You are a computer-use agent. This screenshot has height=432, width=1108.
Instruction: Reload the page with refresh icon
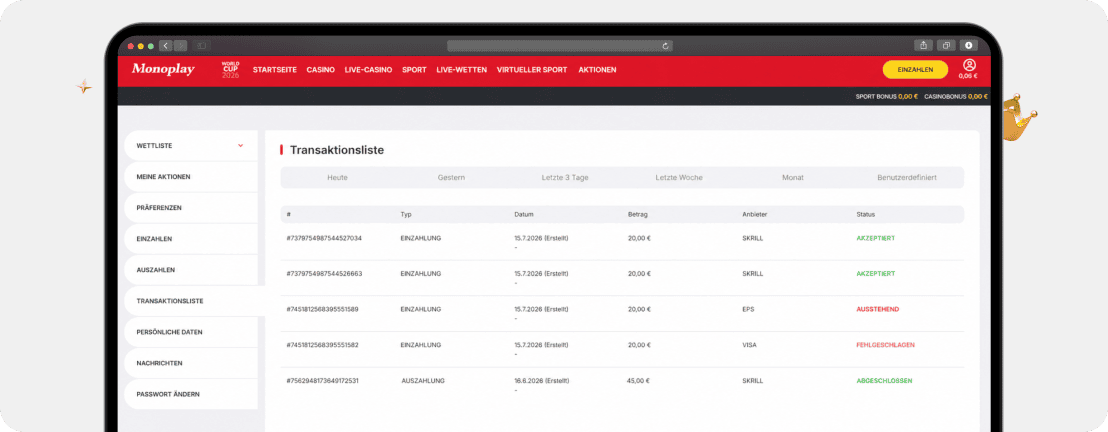pyautogui.click(x=665, y=46)
